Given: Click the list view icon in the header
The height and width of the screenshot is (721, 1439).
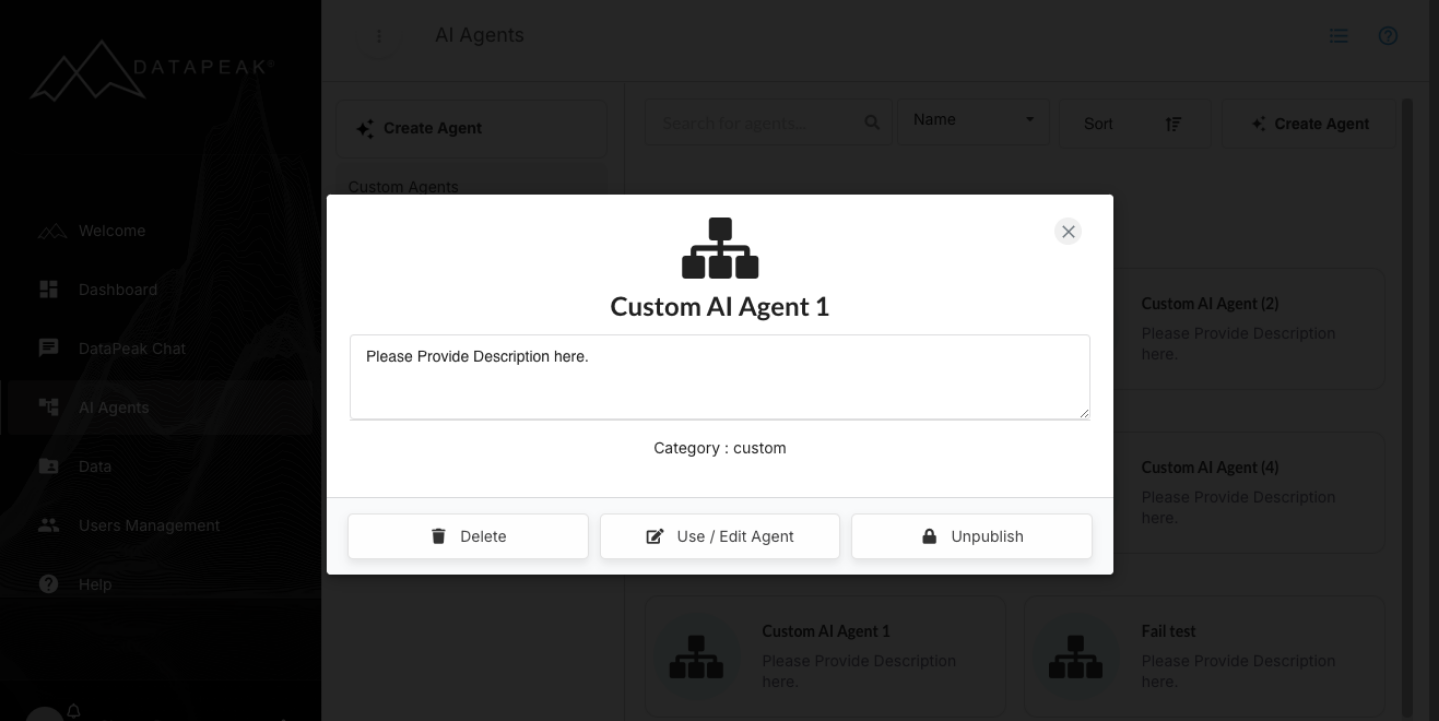Looking at the screenshot, I should click(1338, 35).
